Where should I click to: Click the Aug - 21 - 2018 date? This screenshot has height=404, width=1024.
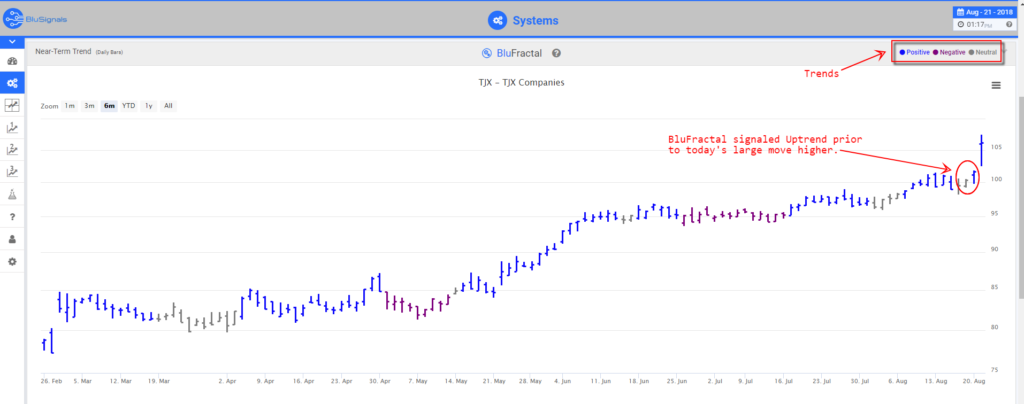pyautogui.click(x=990, y=12)
